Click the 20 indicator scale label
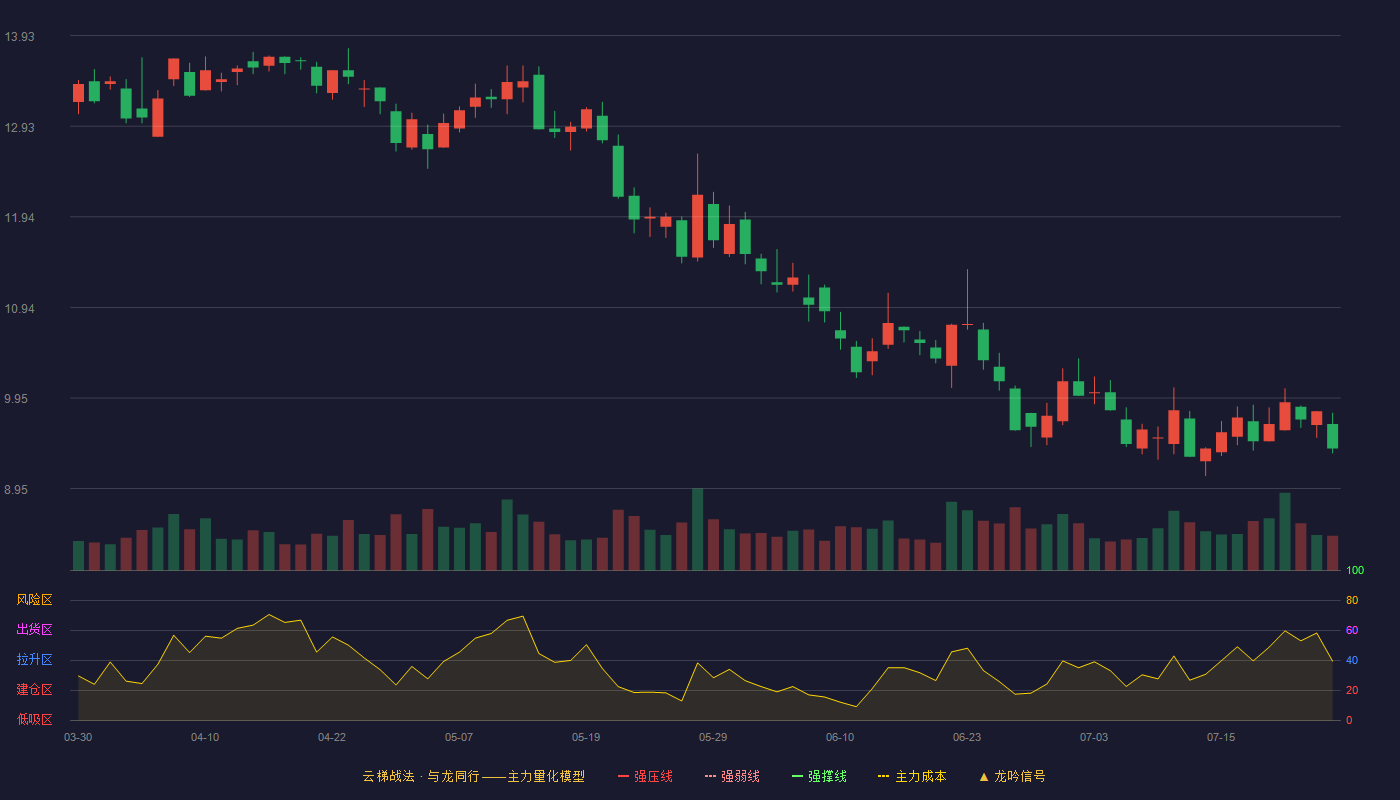The width and height of the screenshot is (1400, 800). (x=1352, y=691)
